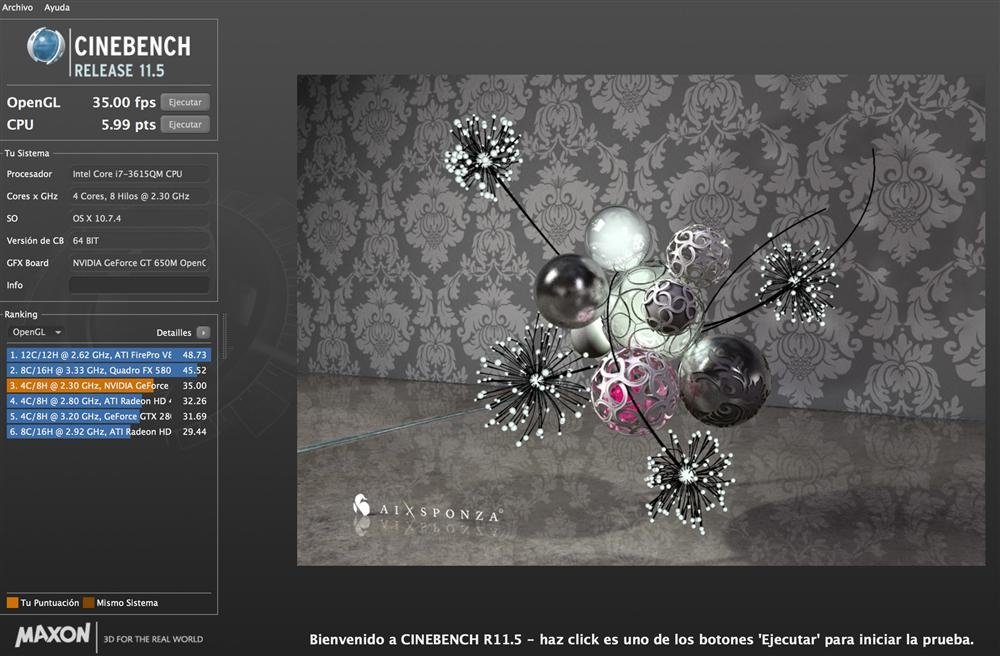Click the 48.73 score value

pyautogui.click(x=195, y=354)
